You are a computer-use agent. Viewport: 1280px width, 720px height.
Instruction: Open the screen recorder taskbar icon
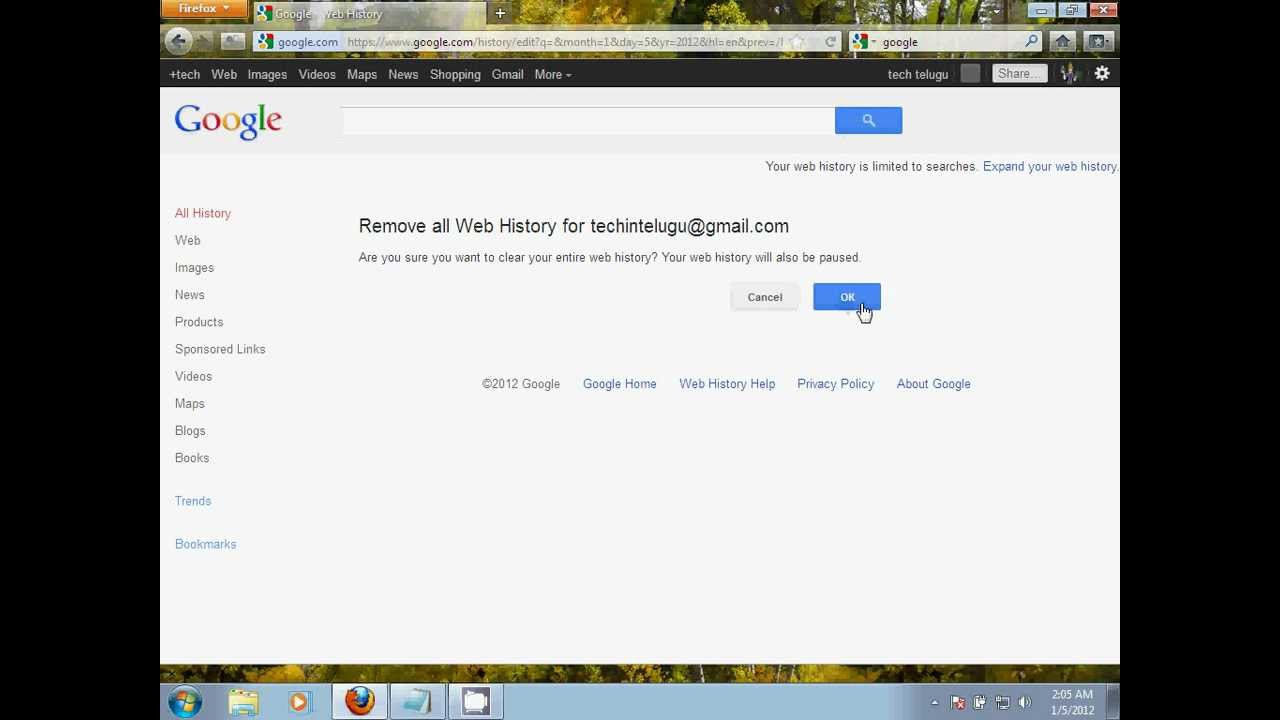pos(476,702)
